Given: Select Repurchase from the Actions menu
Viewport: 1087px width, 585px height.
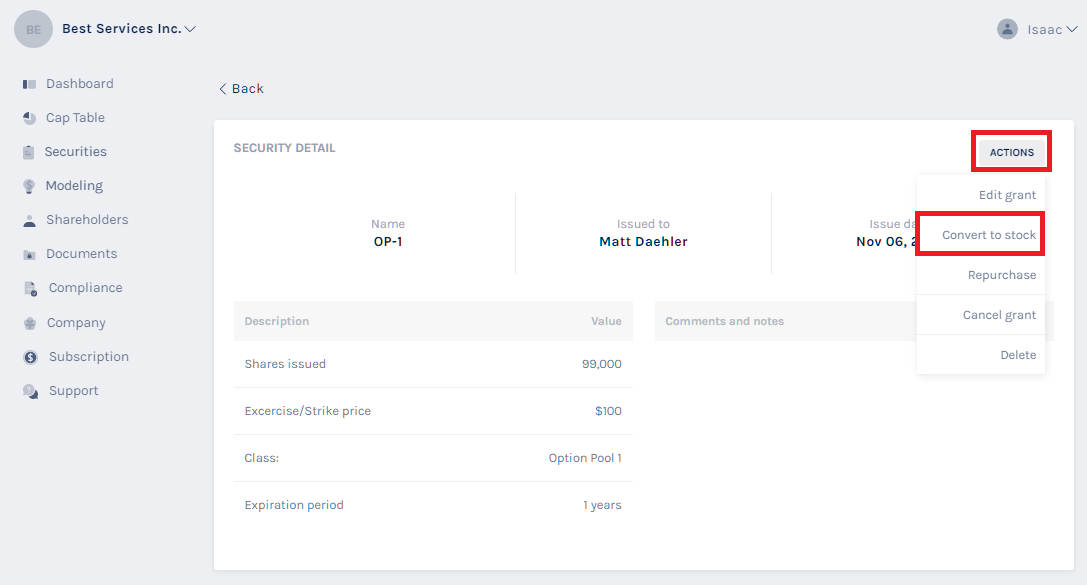Looking at the screenshot, I should (1001, 275).
